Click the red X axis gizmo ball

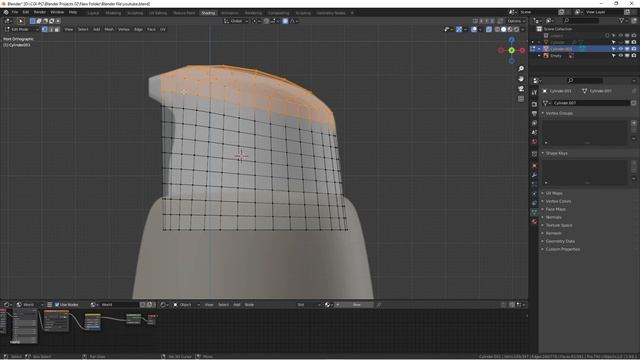pos(522,50)
